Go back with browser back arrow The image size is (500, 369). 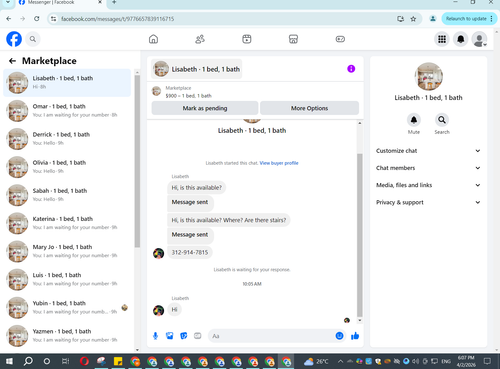coord(9,19)
